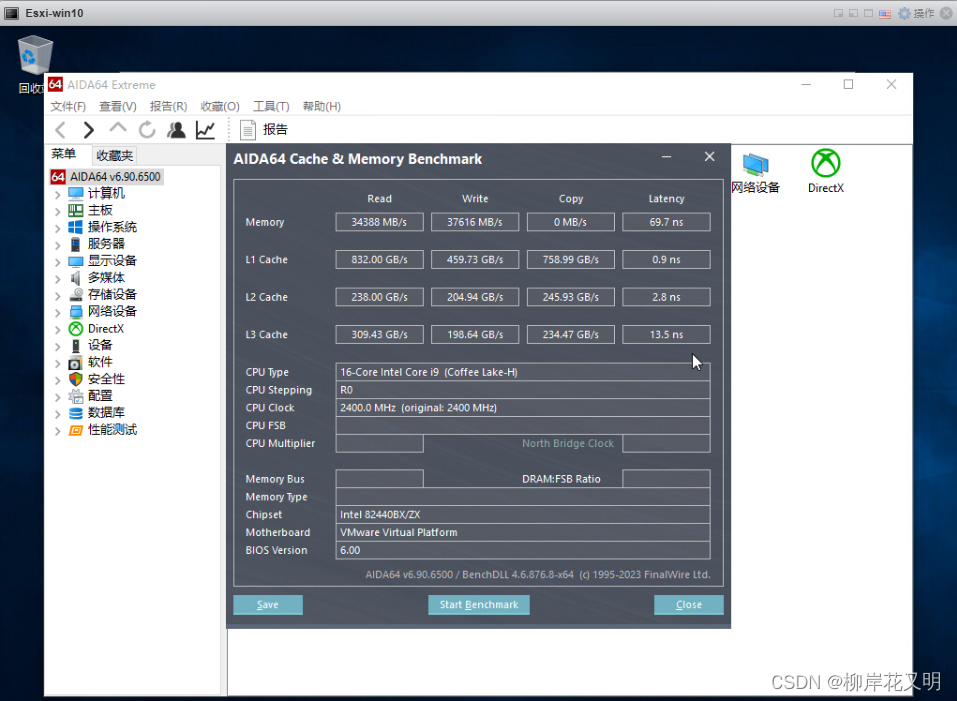This screenshot has height=701, width=957.
Task: Open the 工具(T) menu
Action: [x=271, y=107]
